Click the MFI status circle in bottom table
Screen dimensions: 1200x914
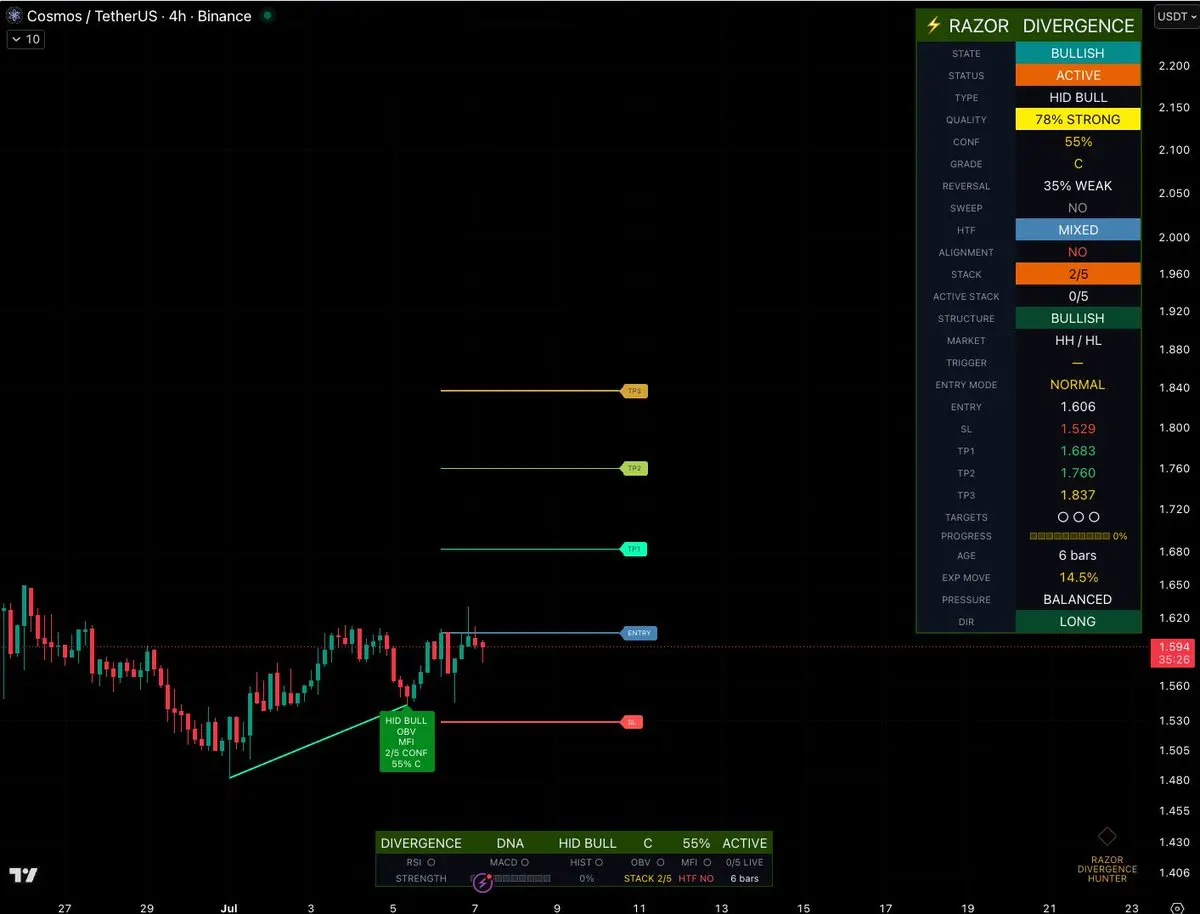point(707,862)
